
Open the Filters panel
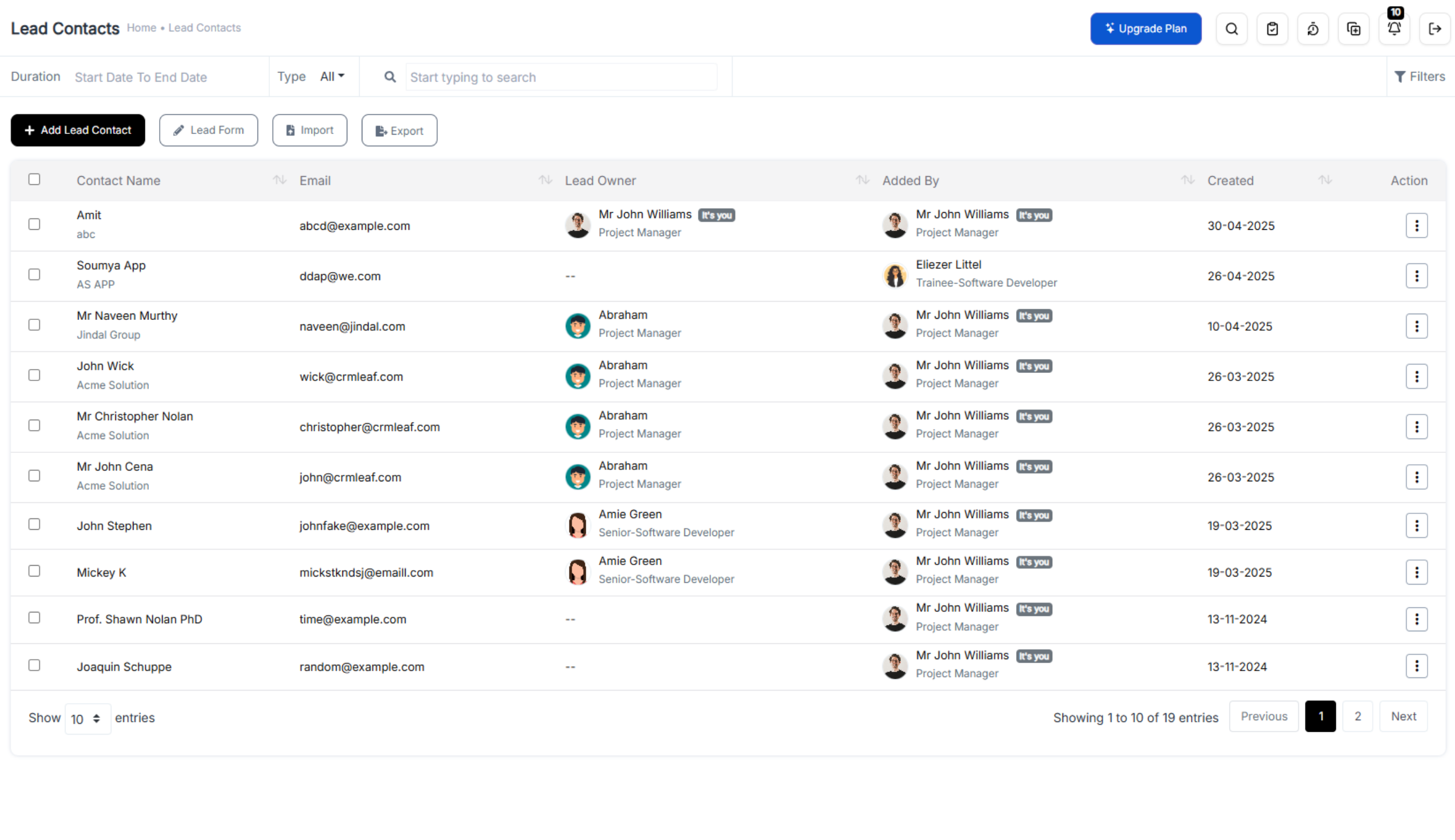[x=1419, y=77]
